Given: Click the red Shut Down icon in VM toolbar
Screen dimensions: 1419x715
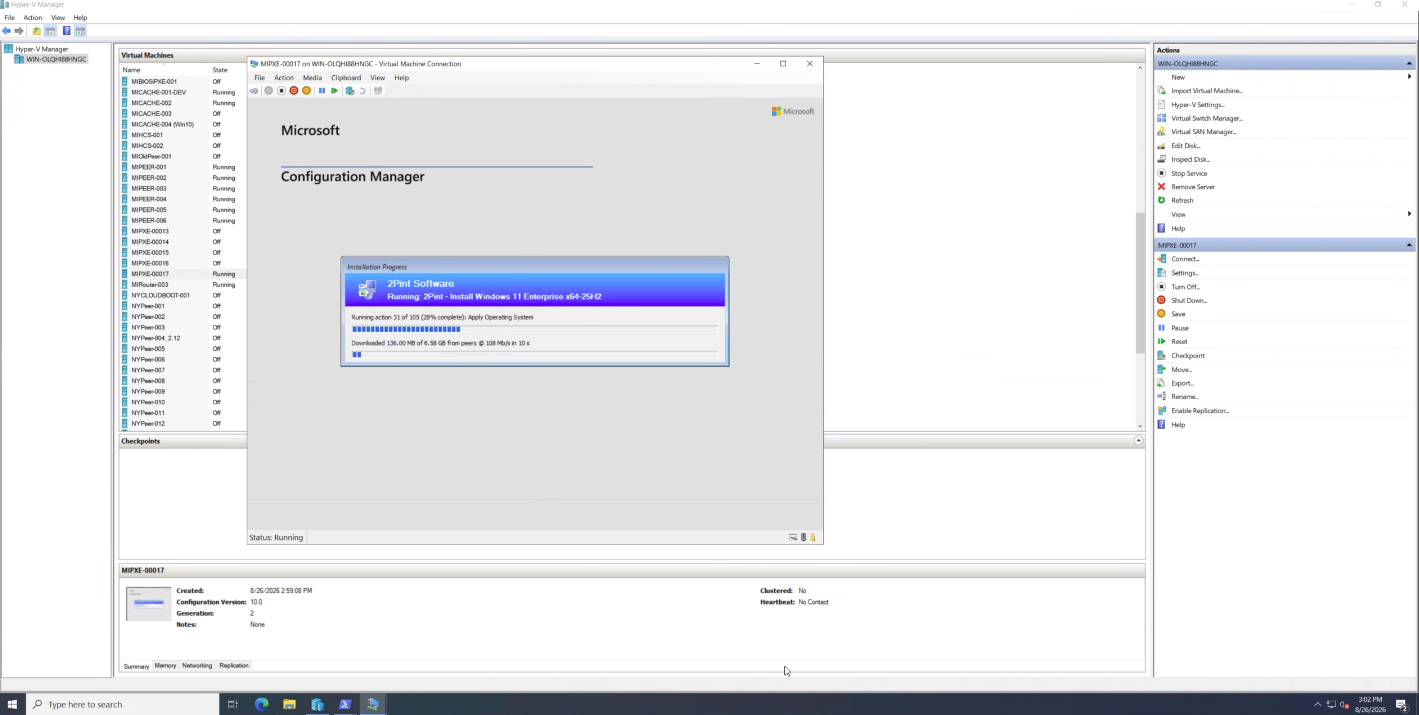Looking at the screenshot, I should click(x=294, y=91).
